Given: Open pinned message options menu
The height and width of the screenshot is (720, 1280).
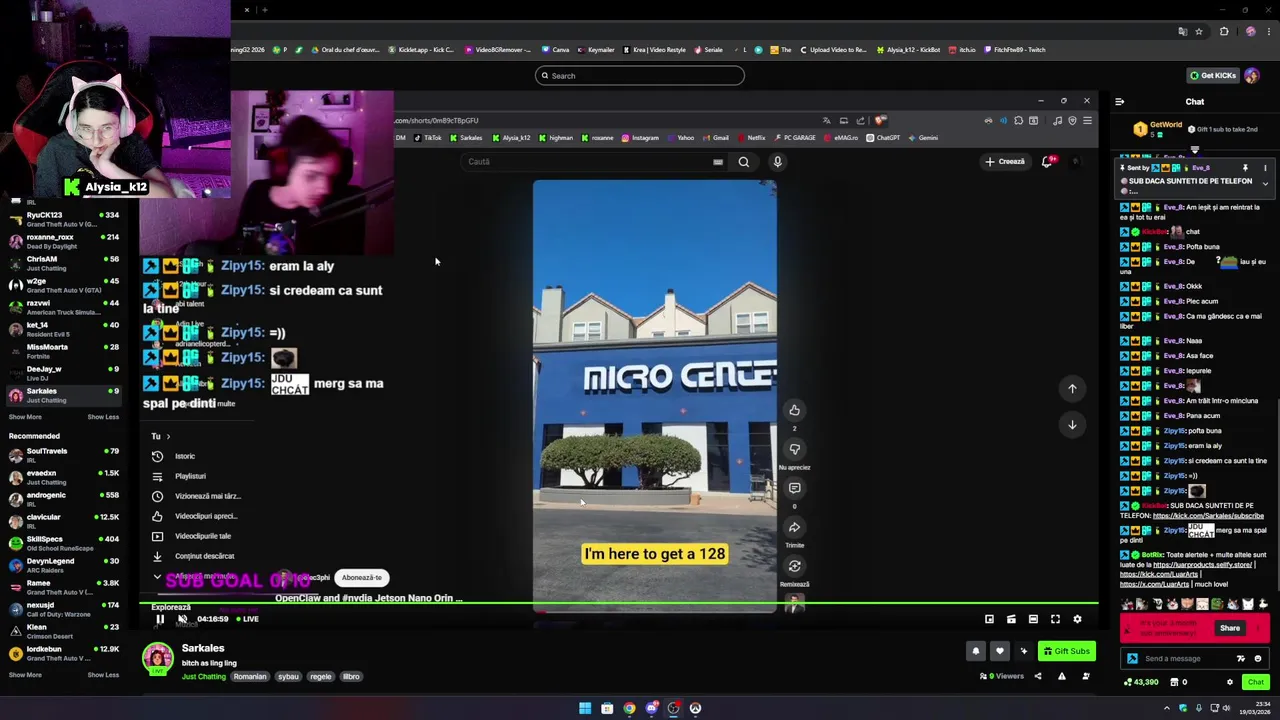Looking at the screenshot, I should (1265, 168).
